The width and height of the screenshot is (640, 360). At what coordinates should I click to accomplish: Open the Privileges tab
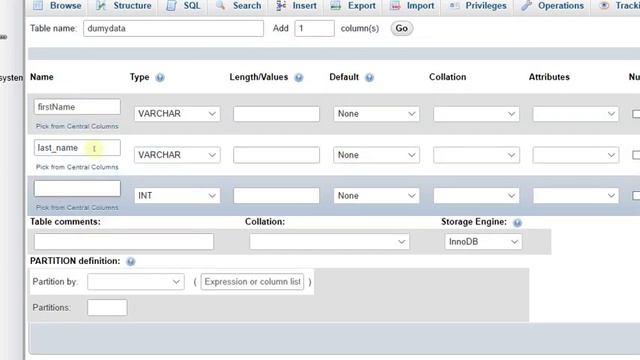point(478,6)
